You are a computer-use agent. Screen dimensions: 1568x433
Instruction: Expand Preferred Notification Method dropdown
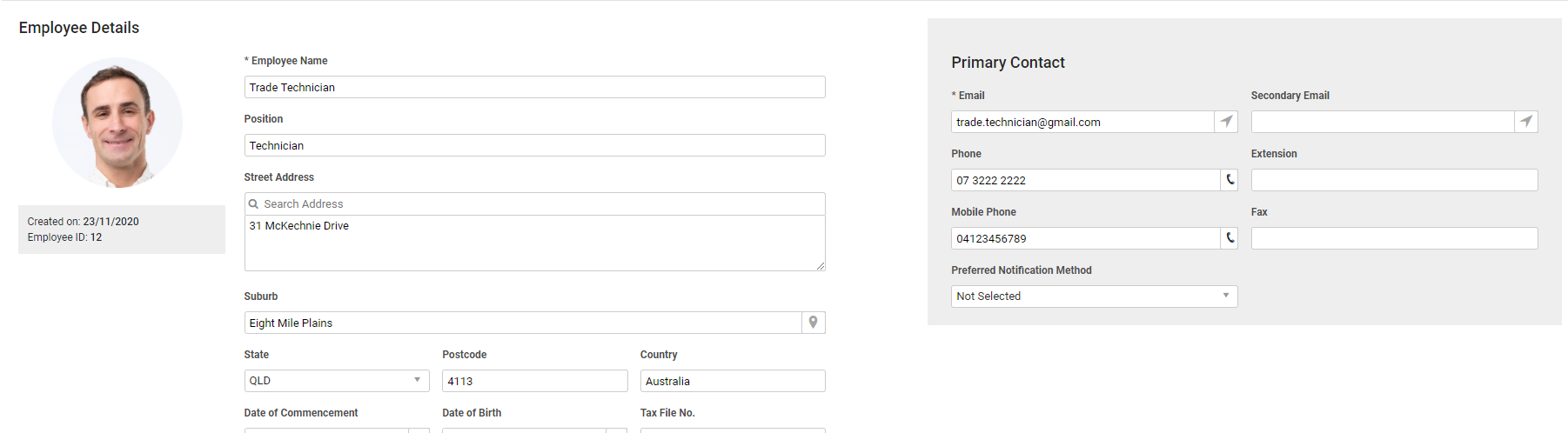click(x=1094, y=296)
